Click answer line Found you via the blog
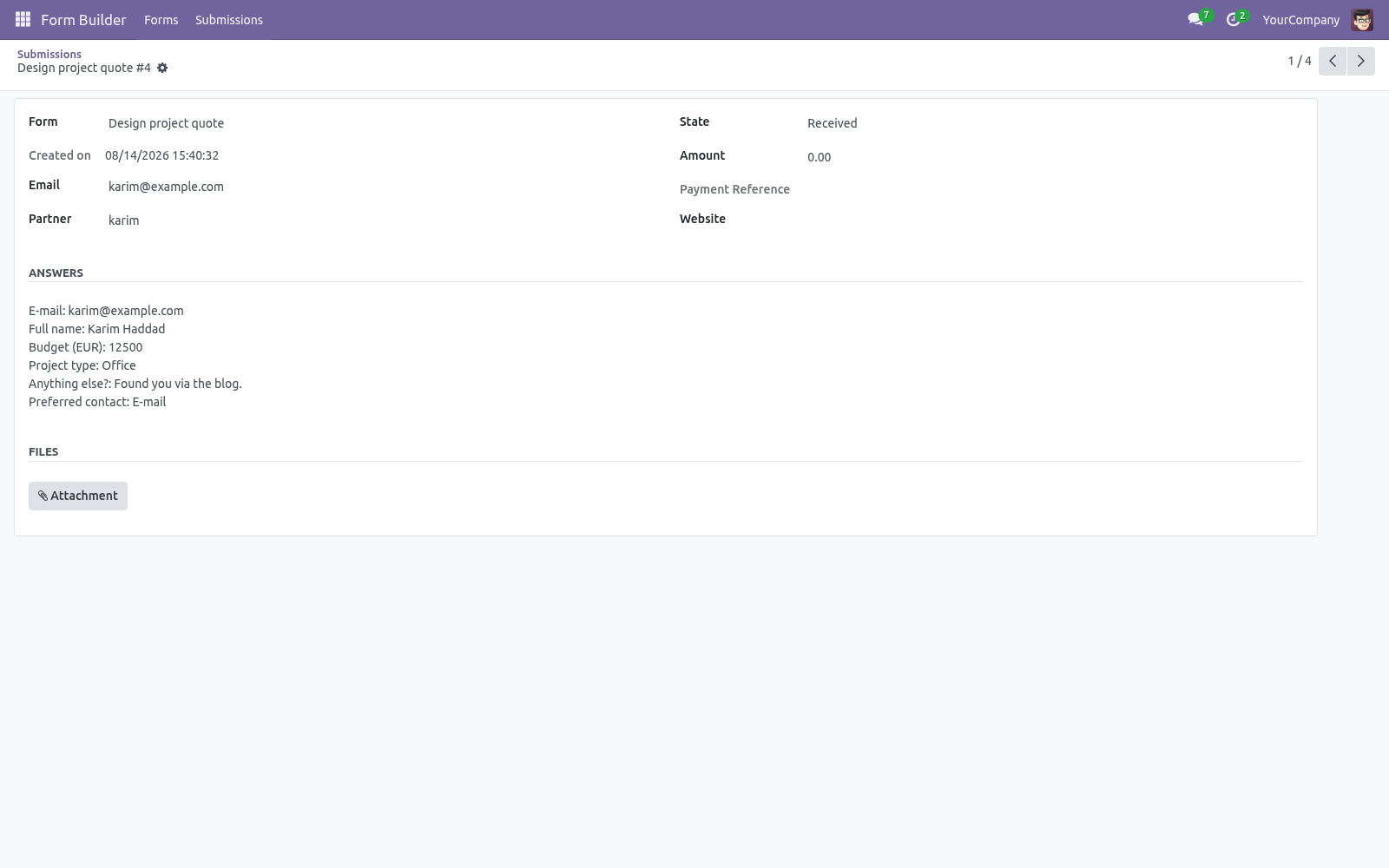 click(x=135, y=384)
